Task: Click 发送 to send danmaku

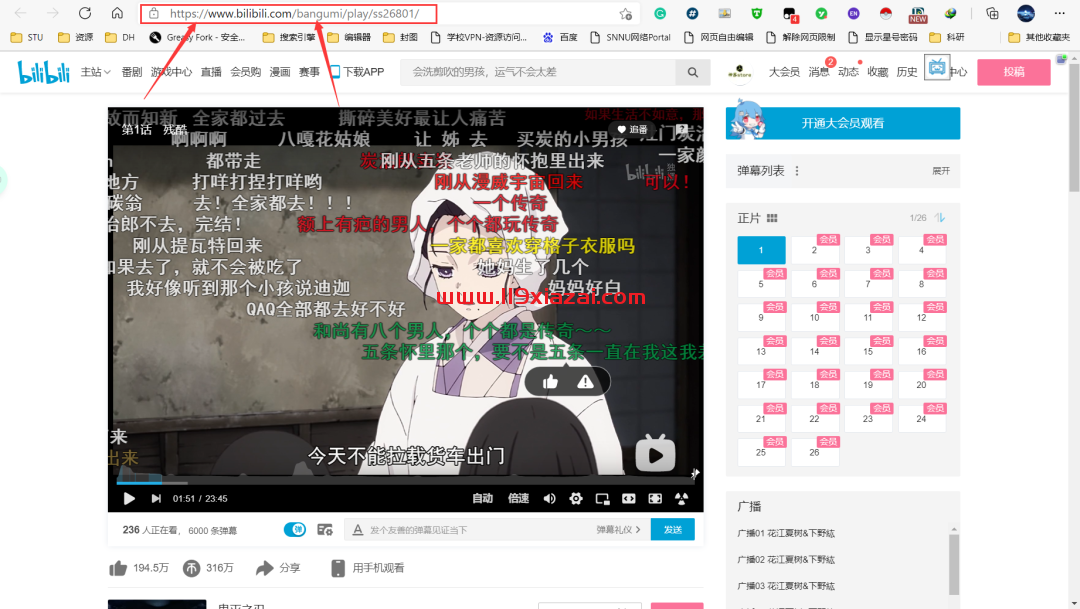Action: point(672,529)
